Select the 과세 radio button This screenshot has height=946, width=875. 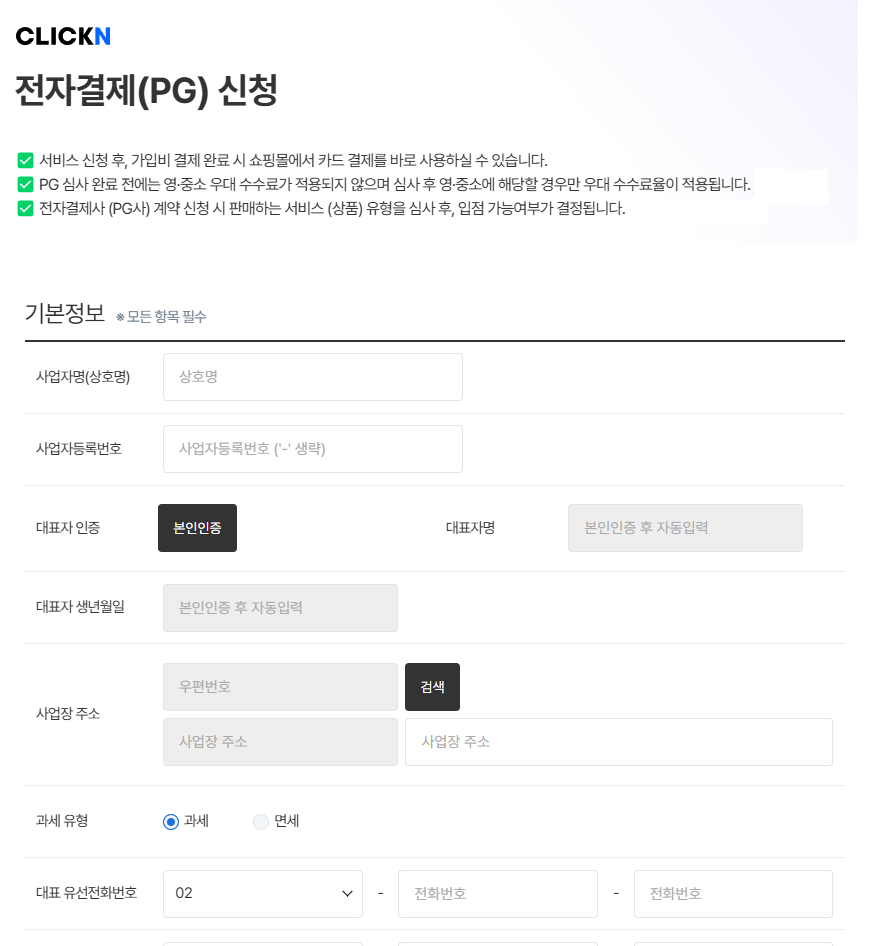click(171, 822)
